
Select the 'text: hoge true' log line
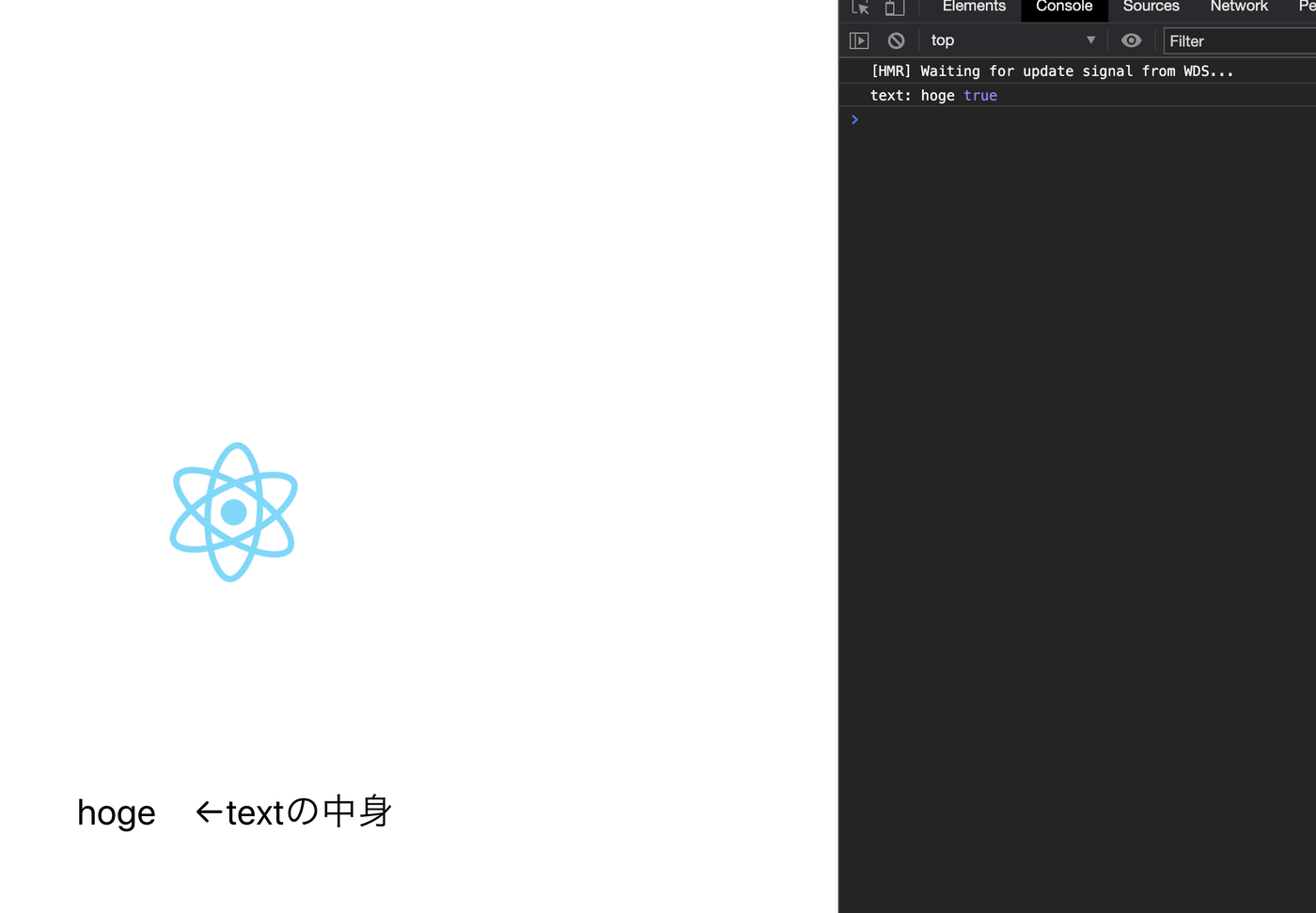pyautogui.click(x=933, y=95)
